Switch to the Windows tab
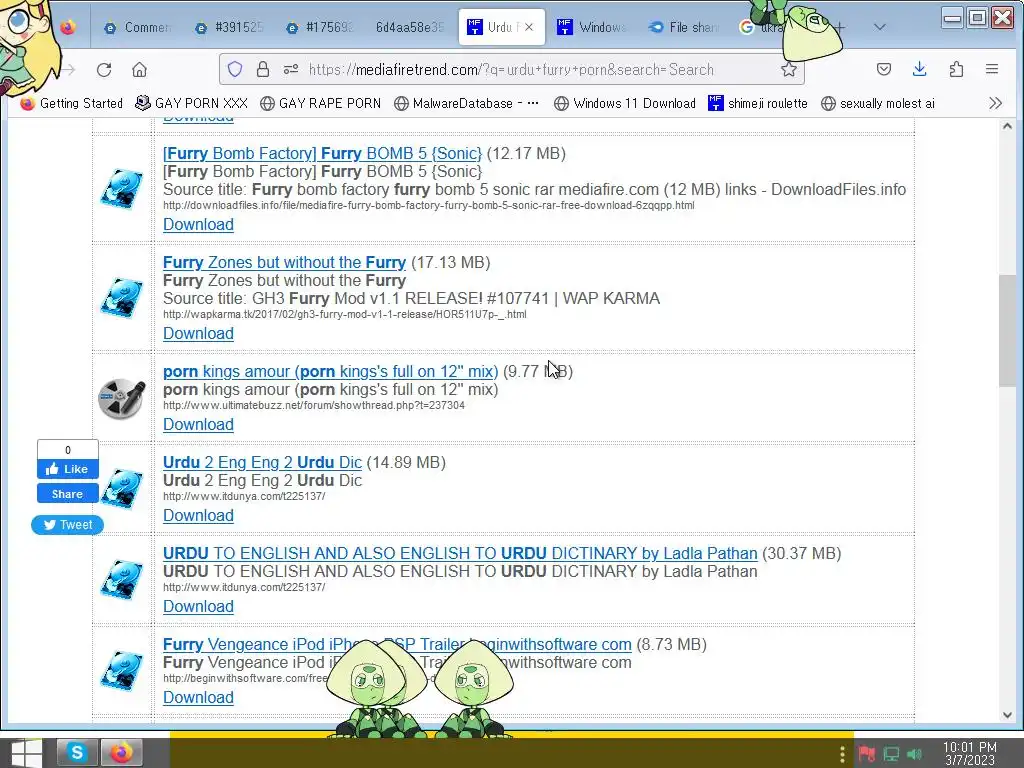 click(x=592, y=27)
